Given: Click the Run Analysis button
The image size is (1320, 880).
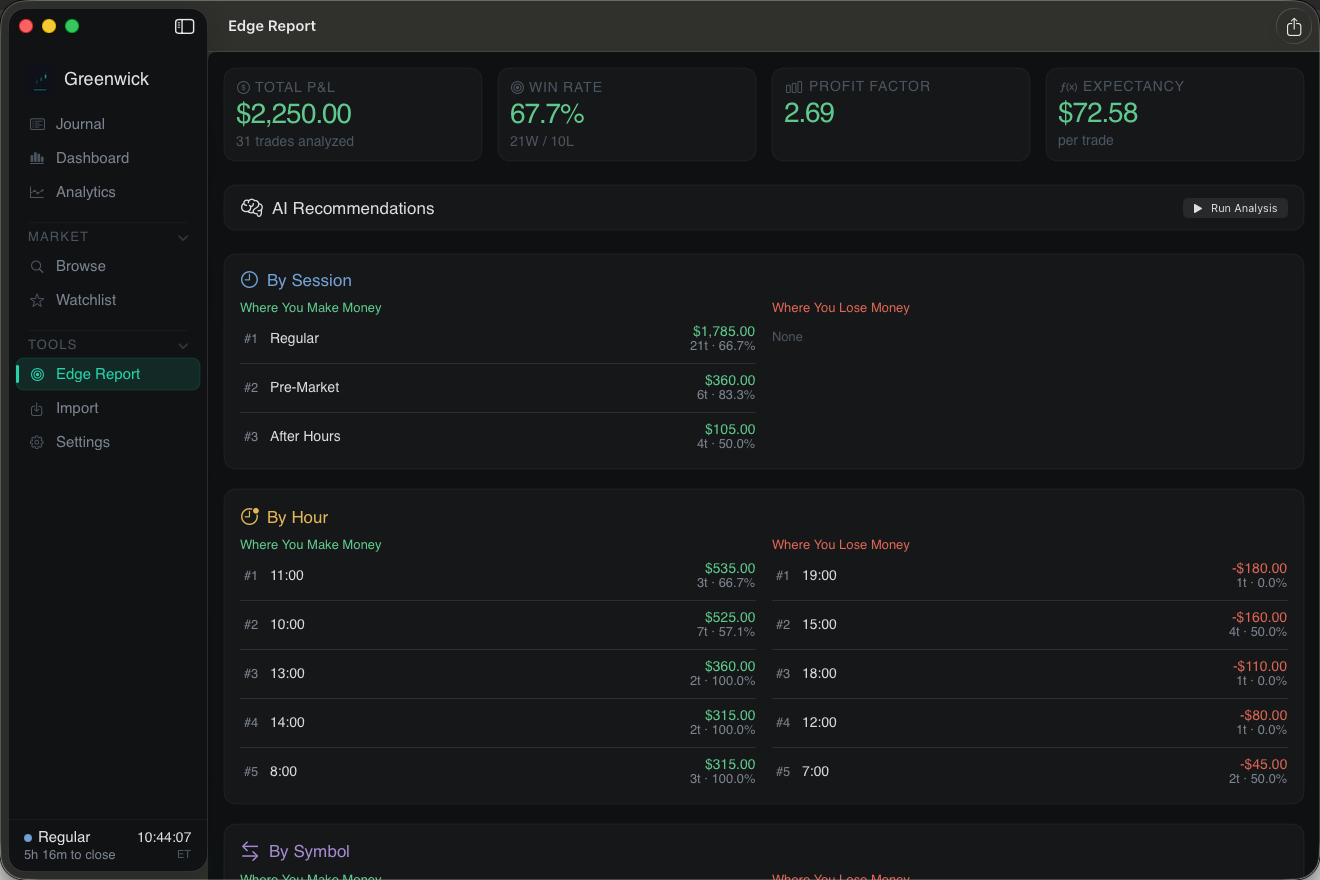Looking at the screenshot, I should pos(1235,208).
